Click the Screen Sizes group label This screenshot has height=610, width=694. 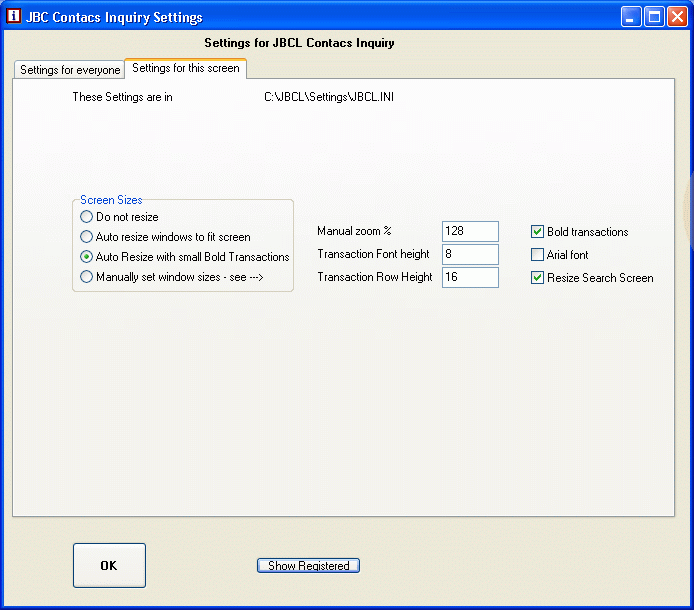click(111, 200)
